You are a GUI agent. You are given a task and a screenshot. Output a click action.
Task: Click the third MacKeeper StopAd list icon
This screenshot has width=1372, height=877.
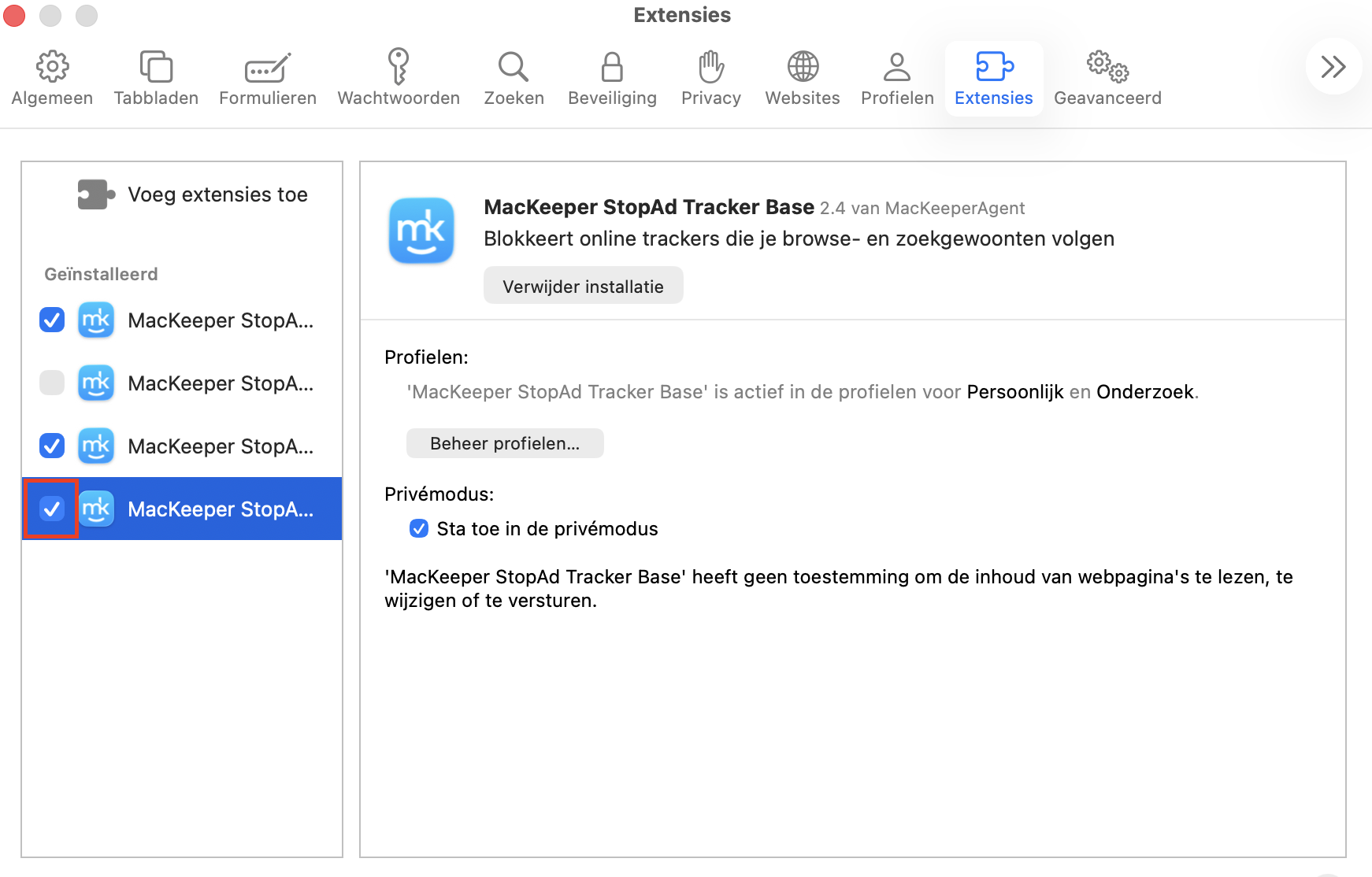tap(96, 446)
